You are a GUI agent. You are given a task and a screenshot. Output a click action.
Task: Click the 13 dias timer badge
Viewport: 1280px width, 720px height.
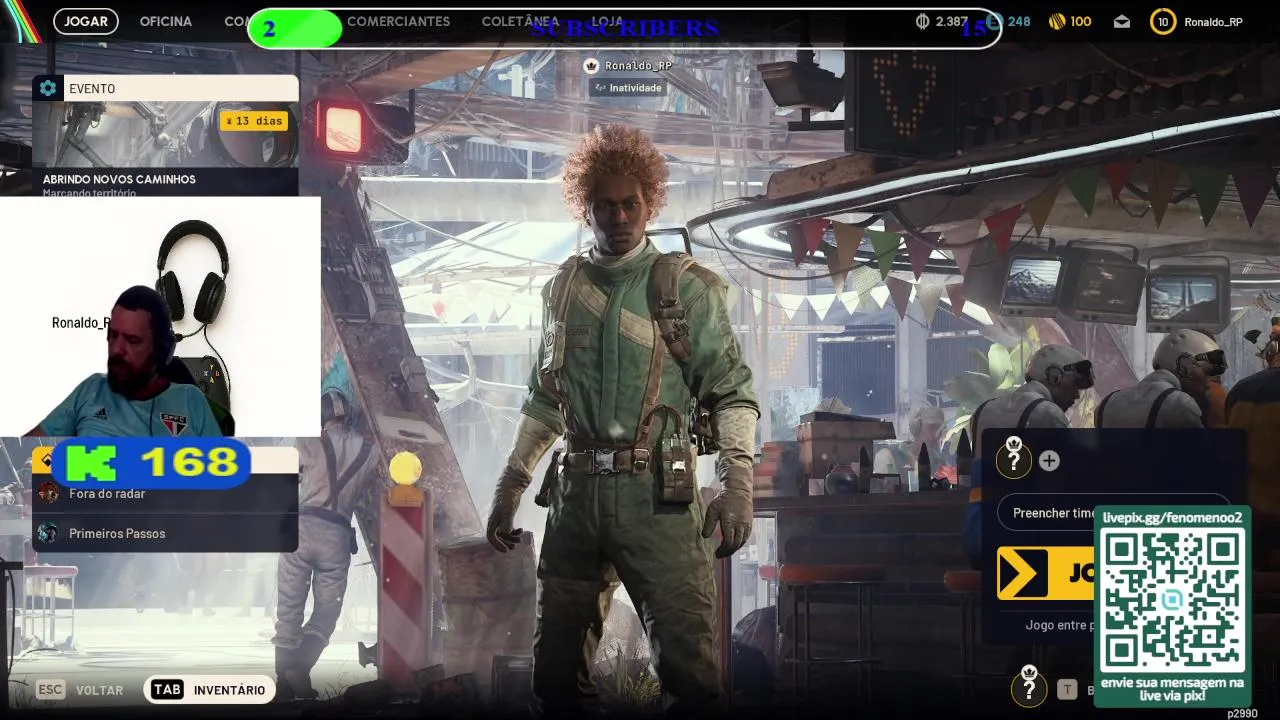255,121
